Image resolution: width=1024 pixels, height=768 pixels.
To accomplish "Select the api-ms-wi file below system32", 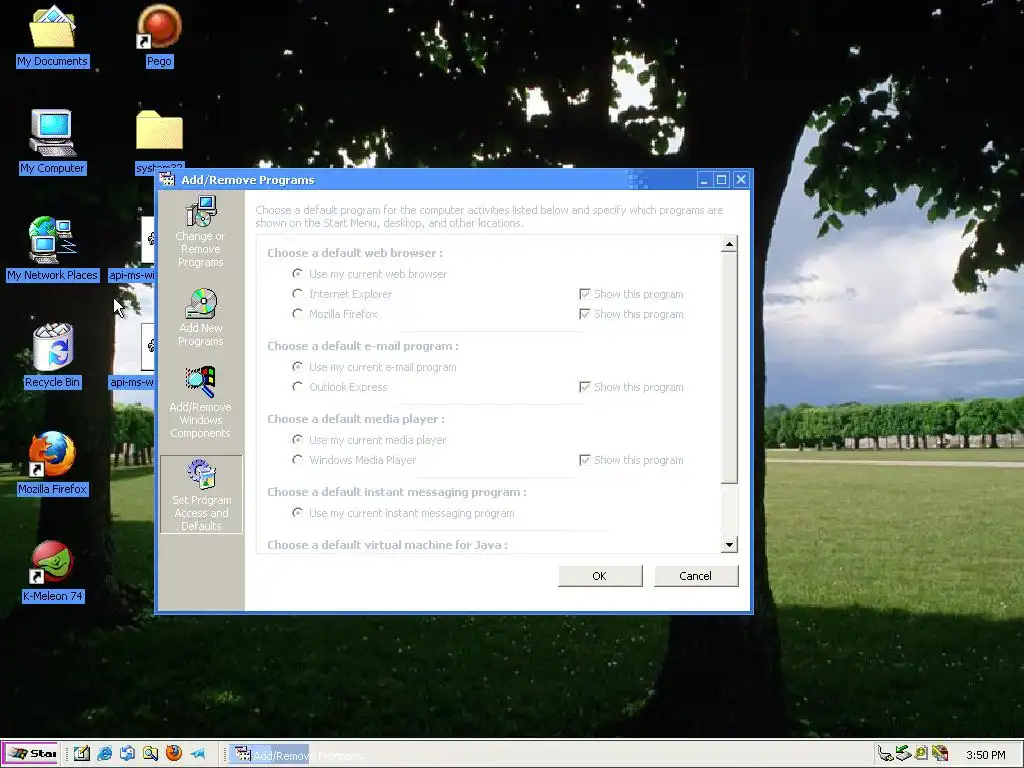I will click(132, 249).
